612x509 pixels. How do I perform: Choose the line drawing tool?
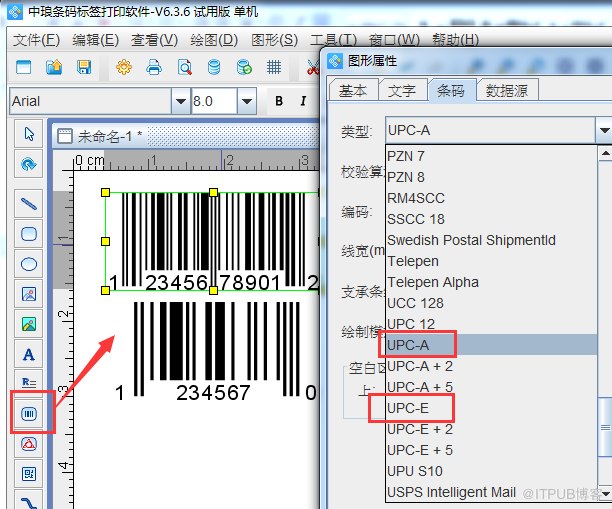coord(29,203)
